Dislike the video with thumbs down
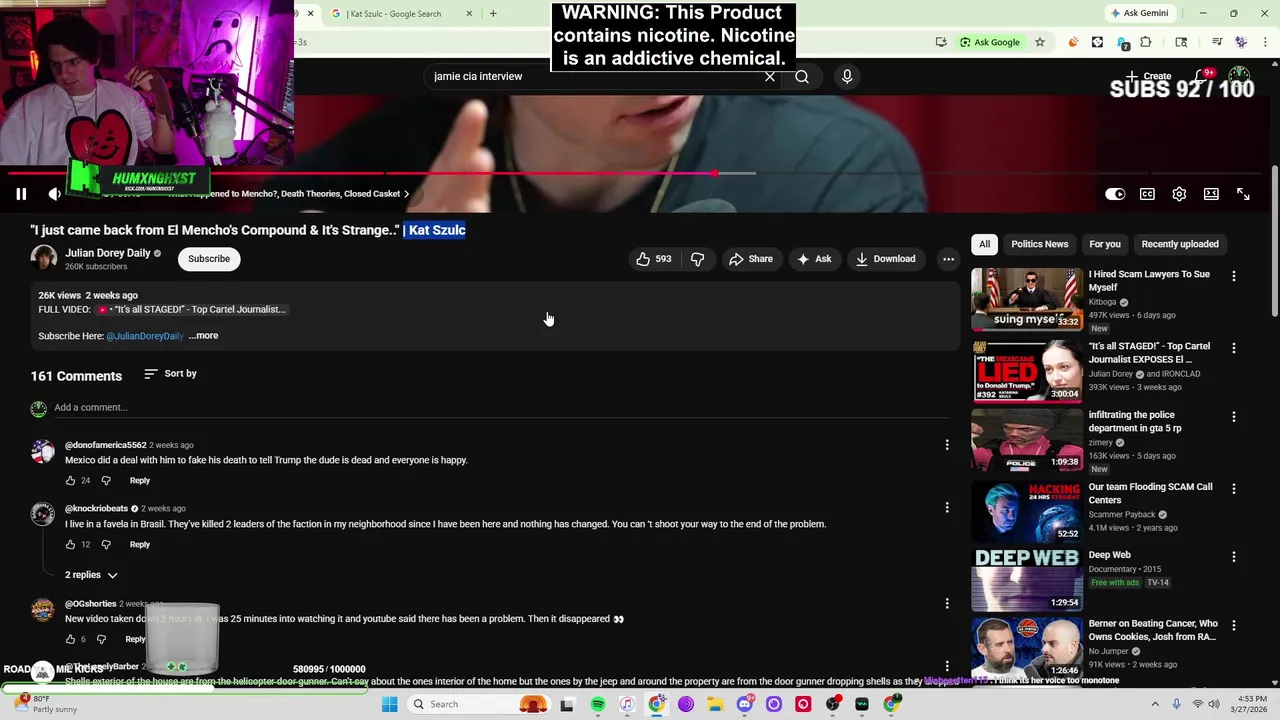The width and height of the screenshot is (1280, 720). point(698,259)
